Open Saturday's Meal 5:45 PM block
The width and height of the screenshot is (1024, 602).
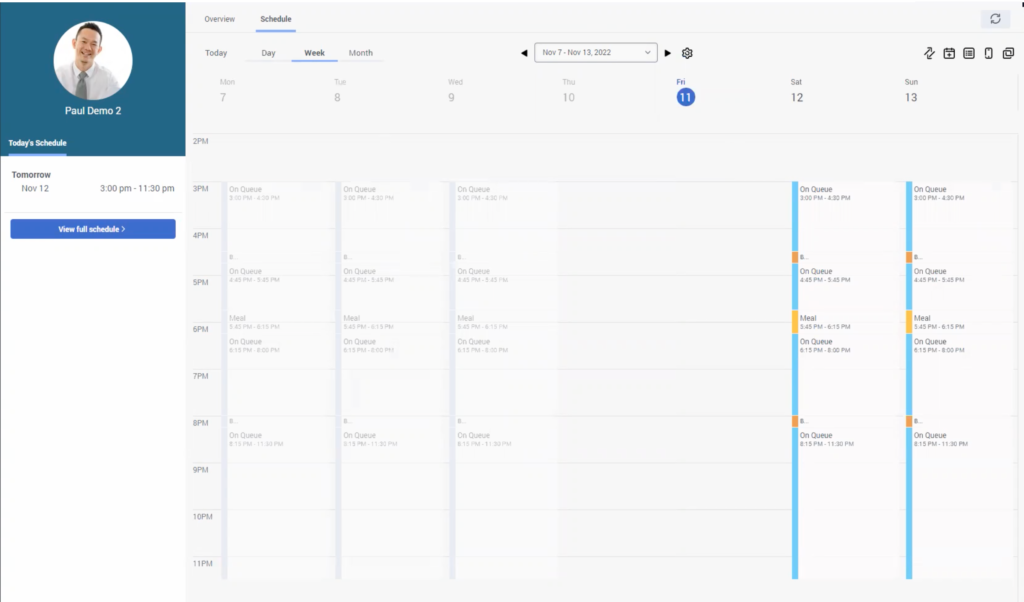[846, 323]
